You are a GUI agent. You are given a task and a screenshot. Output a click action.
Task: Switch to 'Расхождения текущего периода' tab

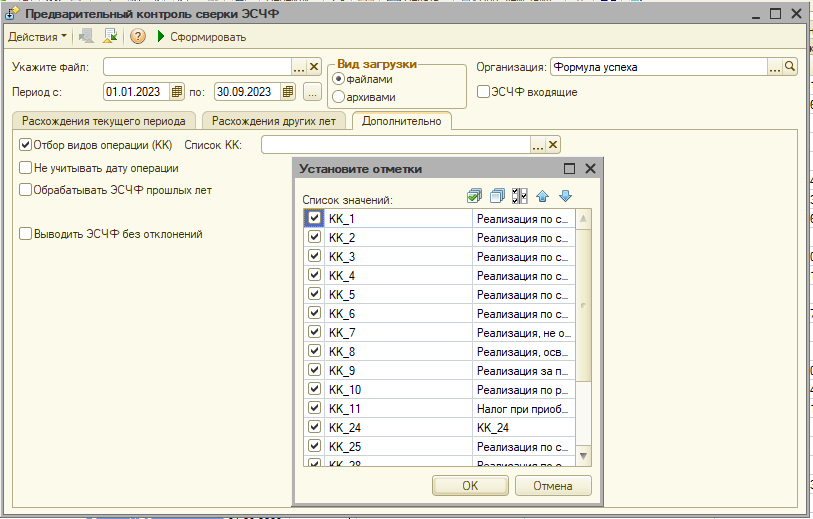[x=105, y=121]
